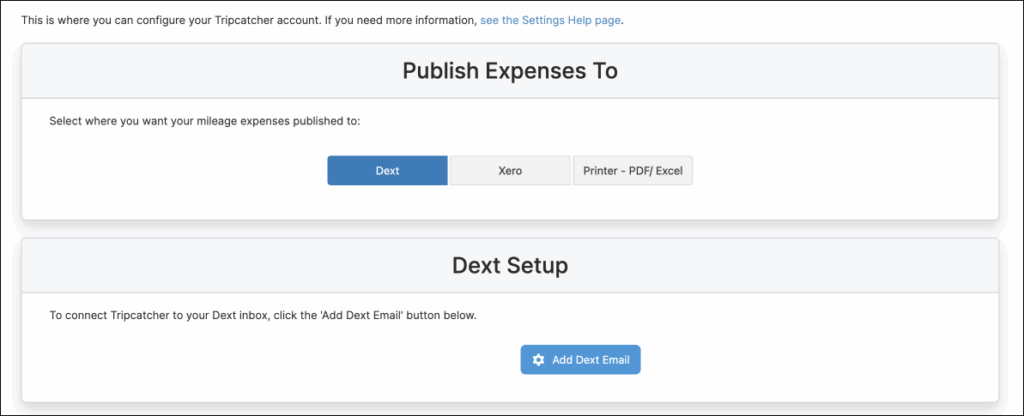Screen dimensions: 1024x416
Task: Click the Dext Setup section heading
Action: pos(510,266)
